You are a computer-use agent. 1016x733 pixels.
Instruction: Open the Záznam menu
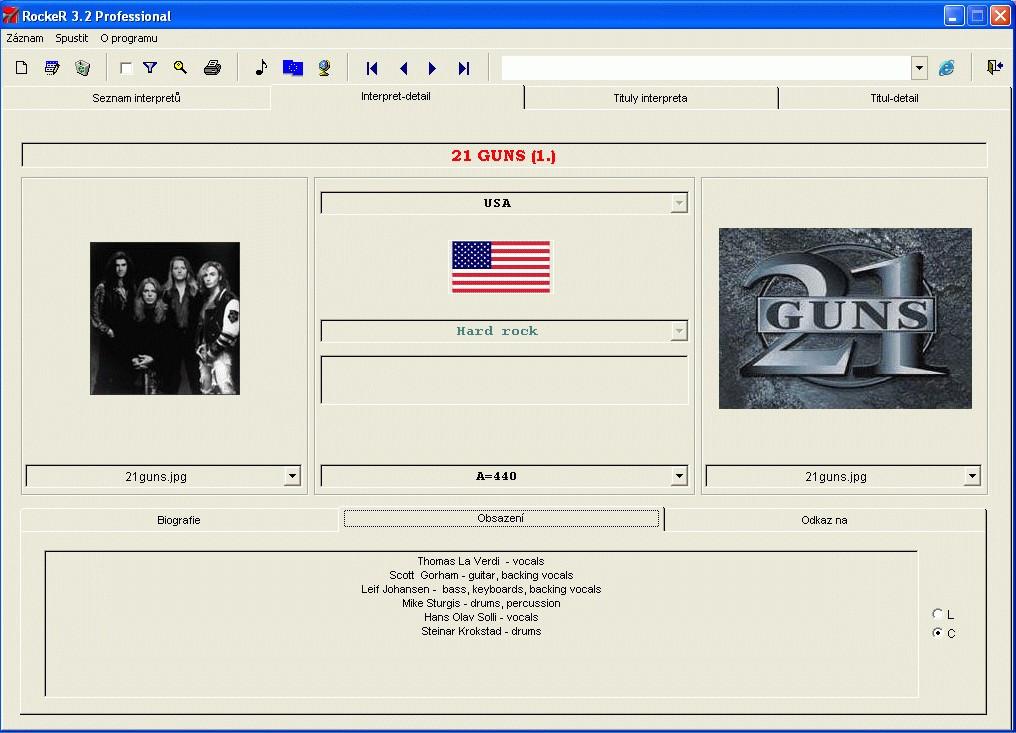point(25,38)
